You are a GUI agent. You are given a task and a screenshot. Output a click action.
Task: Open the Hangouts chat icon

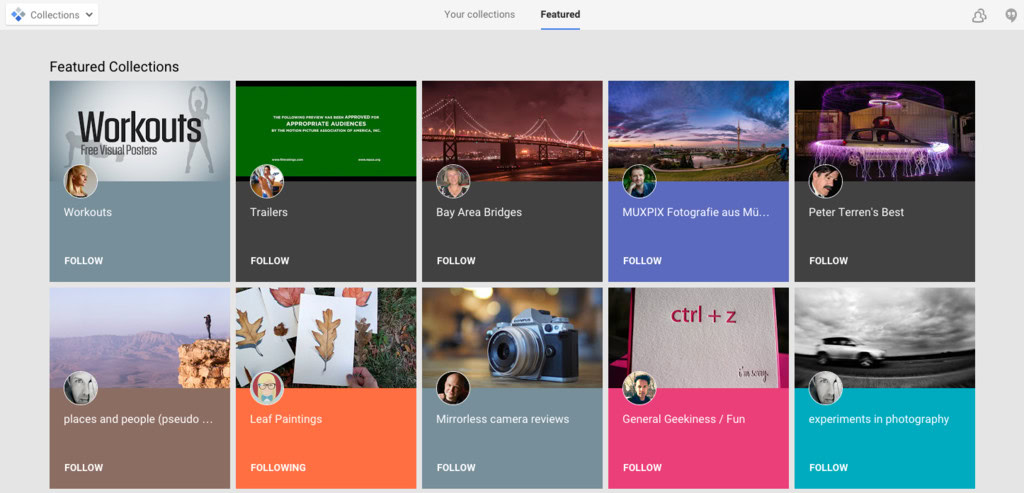tap(1012, 16)
